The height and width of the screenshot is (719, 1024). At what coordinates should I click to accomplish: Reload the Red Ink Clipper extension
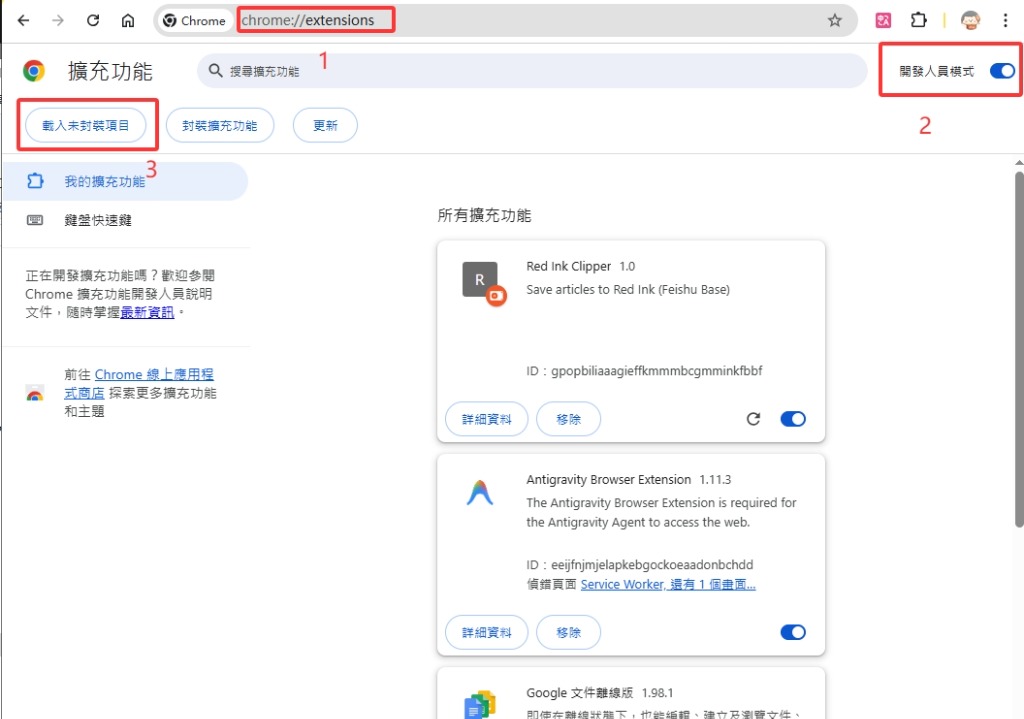754,419
